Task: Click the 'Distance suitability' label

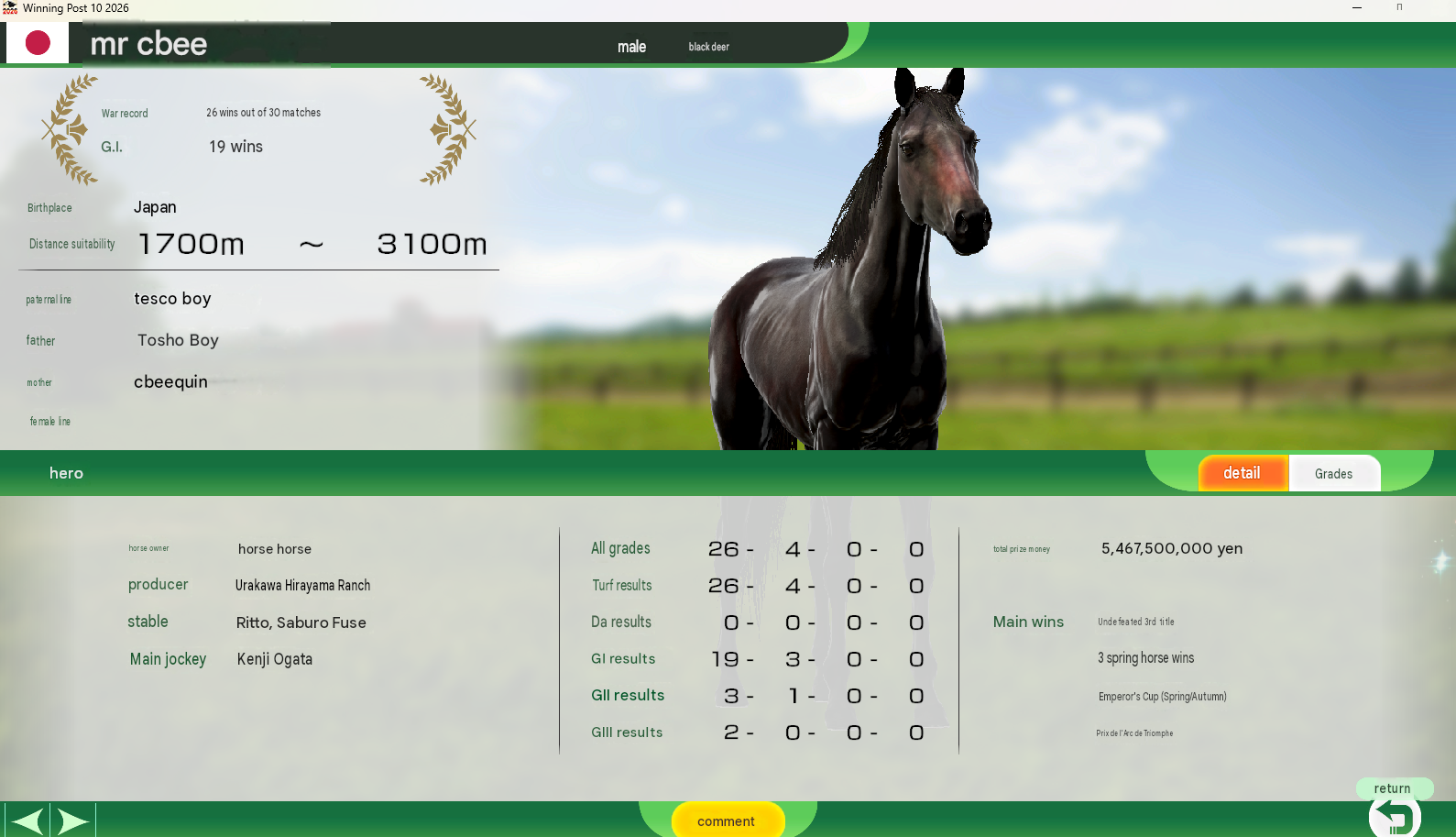Action: click(x=72, y=244)
